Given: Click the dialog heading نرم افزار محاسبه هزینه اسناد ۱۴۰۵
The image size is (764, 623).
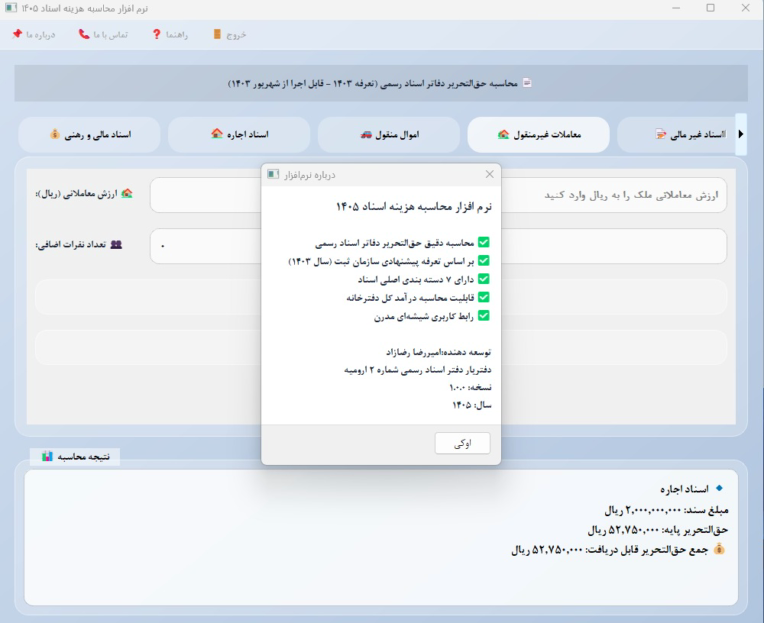Looking at the screenshot, I should tap(414, 207).
